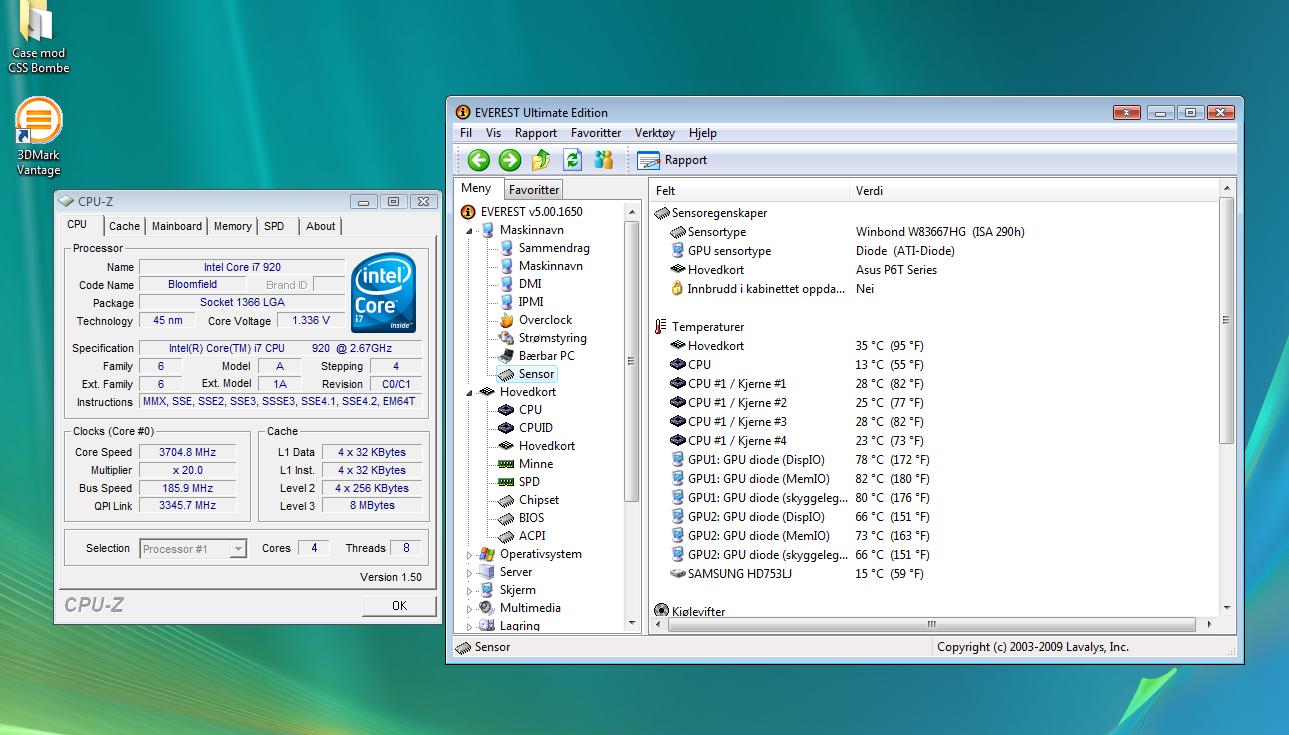The width and height of the screenshot is (1289, 735).
Task: Open the Verktøy menu
Action: pos(655,133)
